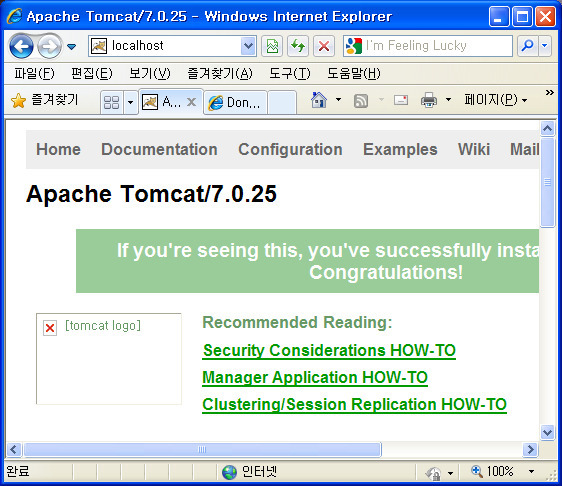The height and width of the screenshot is (486, 562).
Task: Click the 완료 status text
Action: click(x=18, y=471)
